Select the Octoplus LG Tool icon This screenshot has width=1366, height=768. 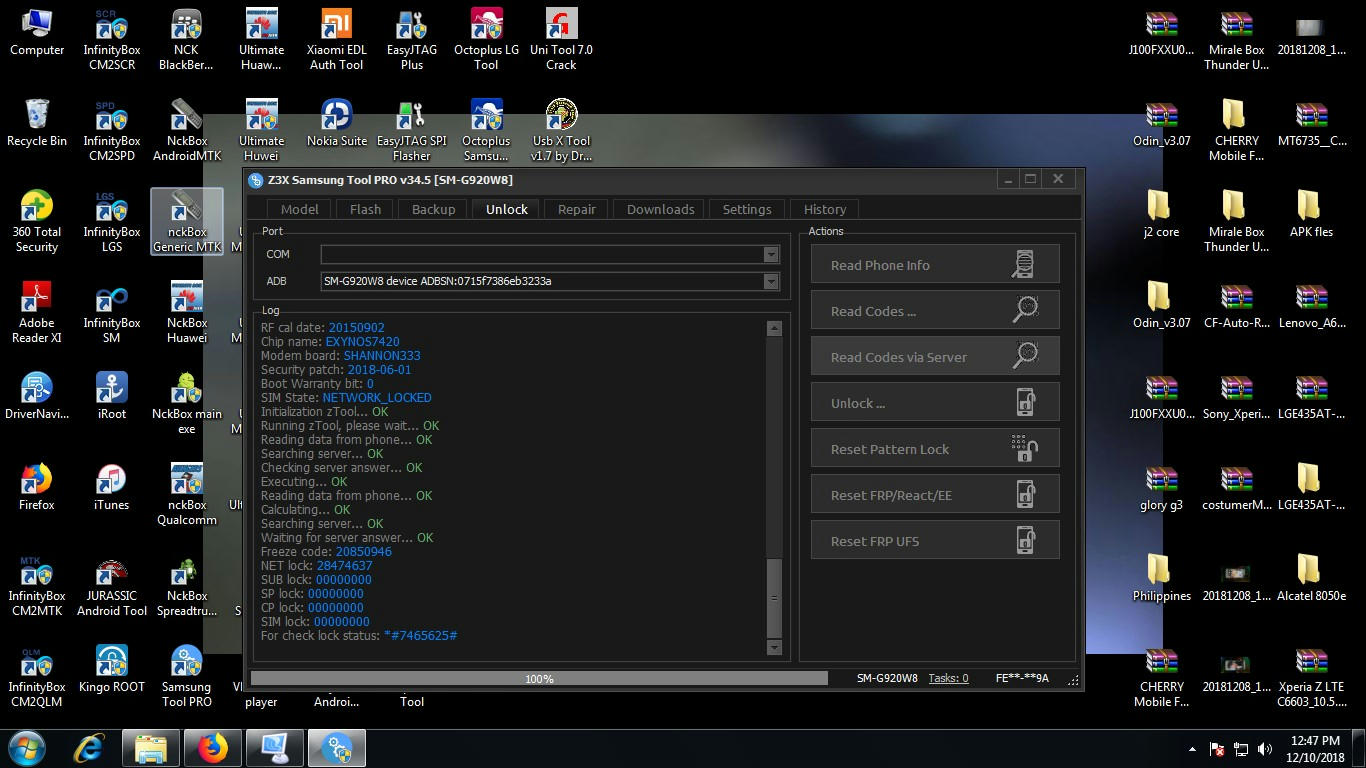tap(486, 40)
